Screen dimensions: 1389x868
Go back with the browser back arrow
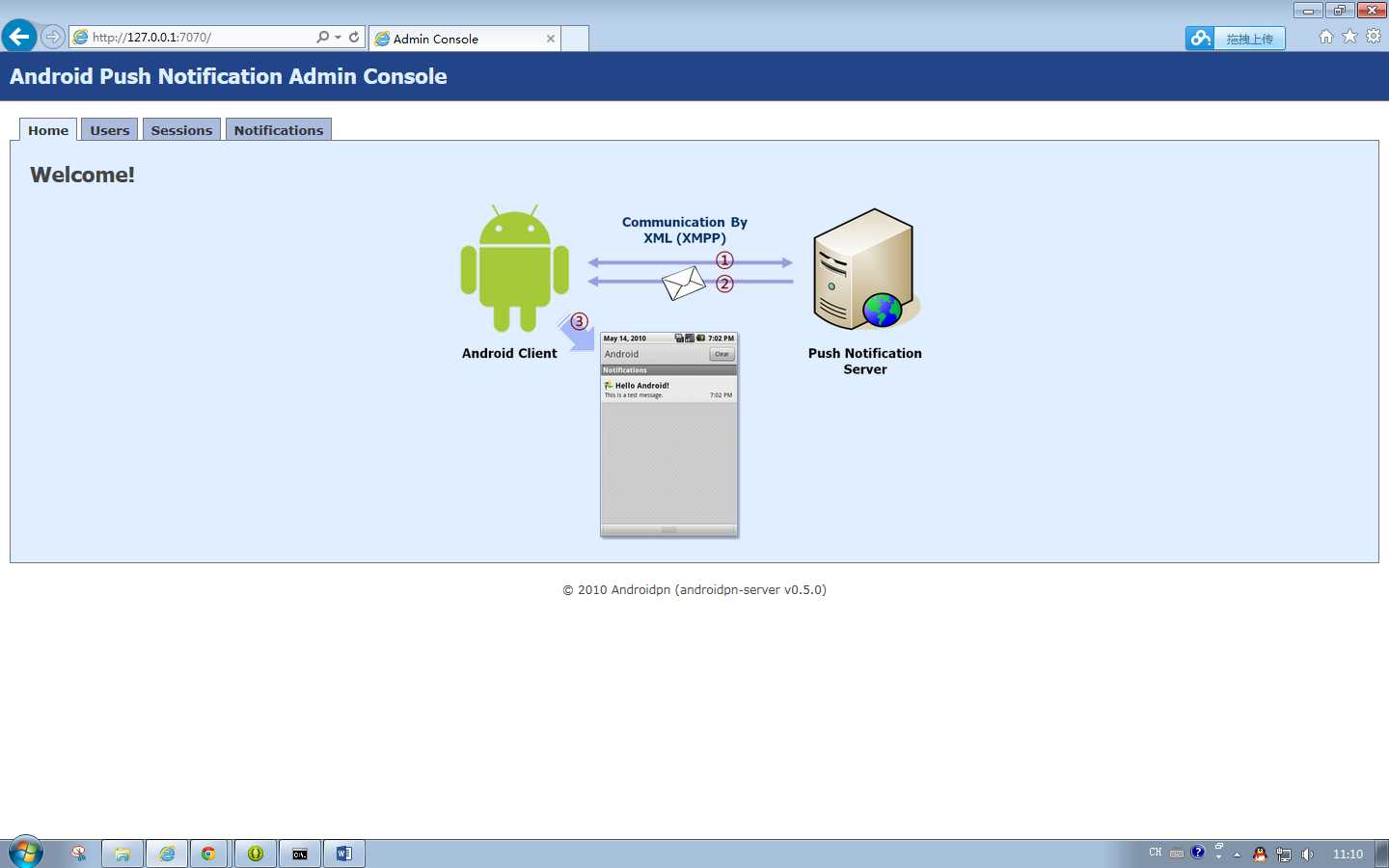point(19,37)
